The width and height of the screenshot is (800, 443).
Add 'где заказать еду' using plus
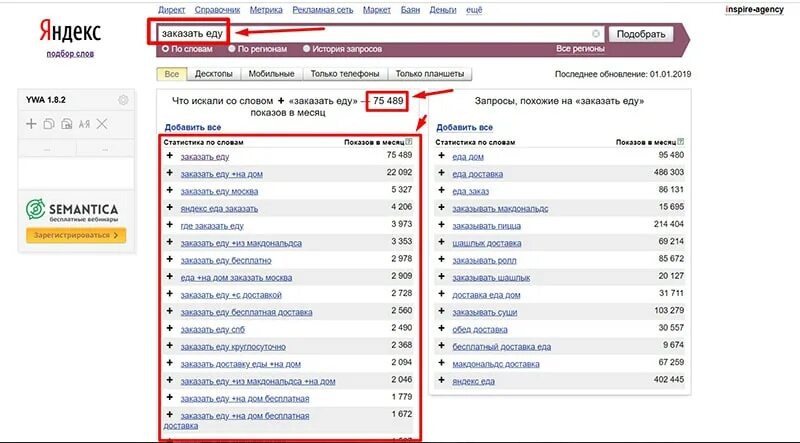pos(170,225)
